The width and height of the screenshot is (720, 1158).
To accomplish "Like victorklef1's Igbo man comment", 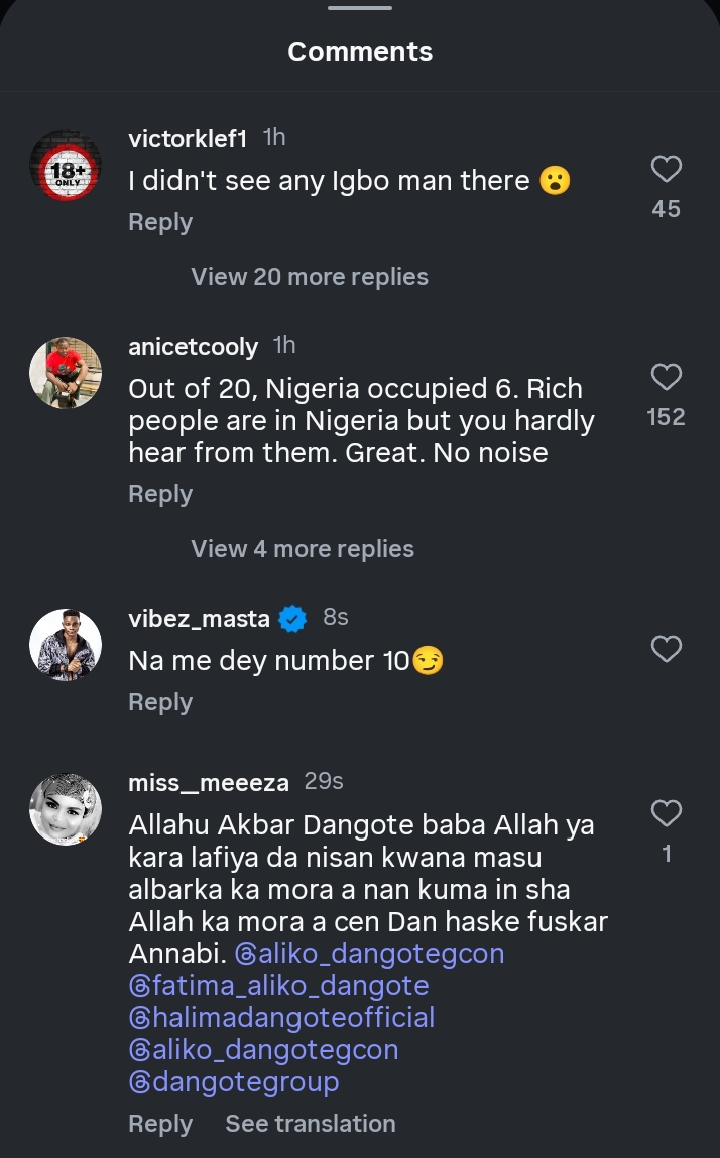I will (x=666, y=170).
